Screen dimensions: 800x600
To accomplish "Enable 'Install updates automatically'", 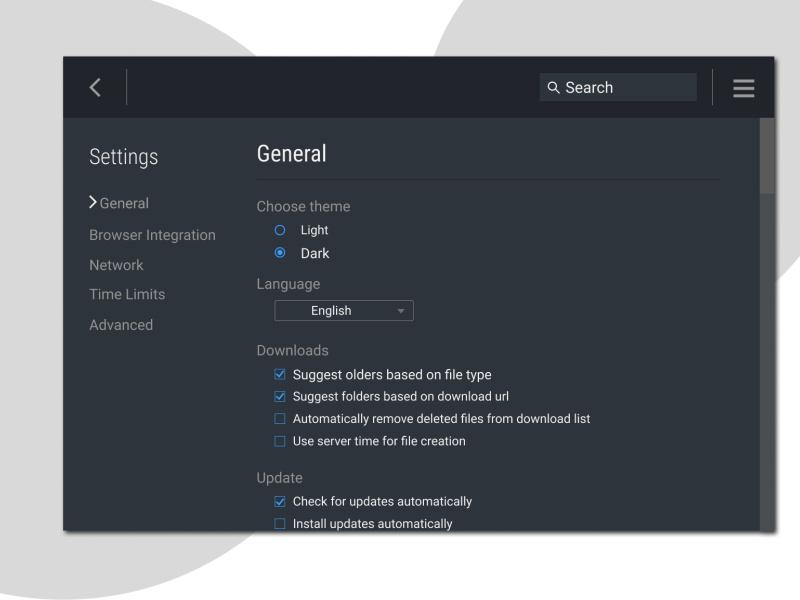I will click(280, 523).
